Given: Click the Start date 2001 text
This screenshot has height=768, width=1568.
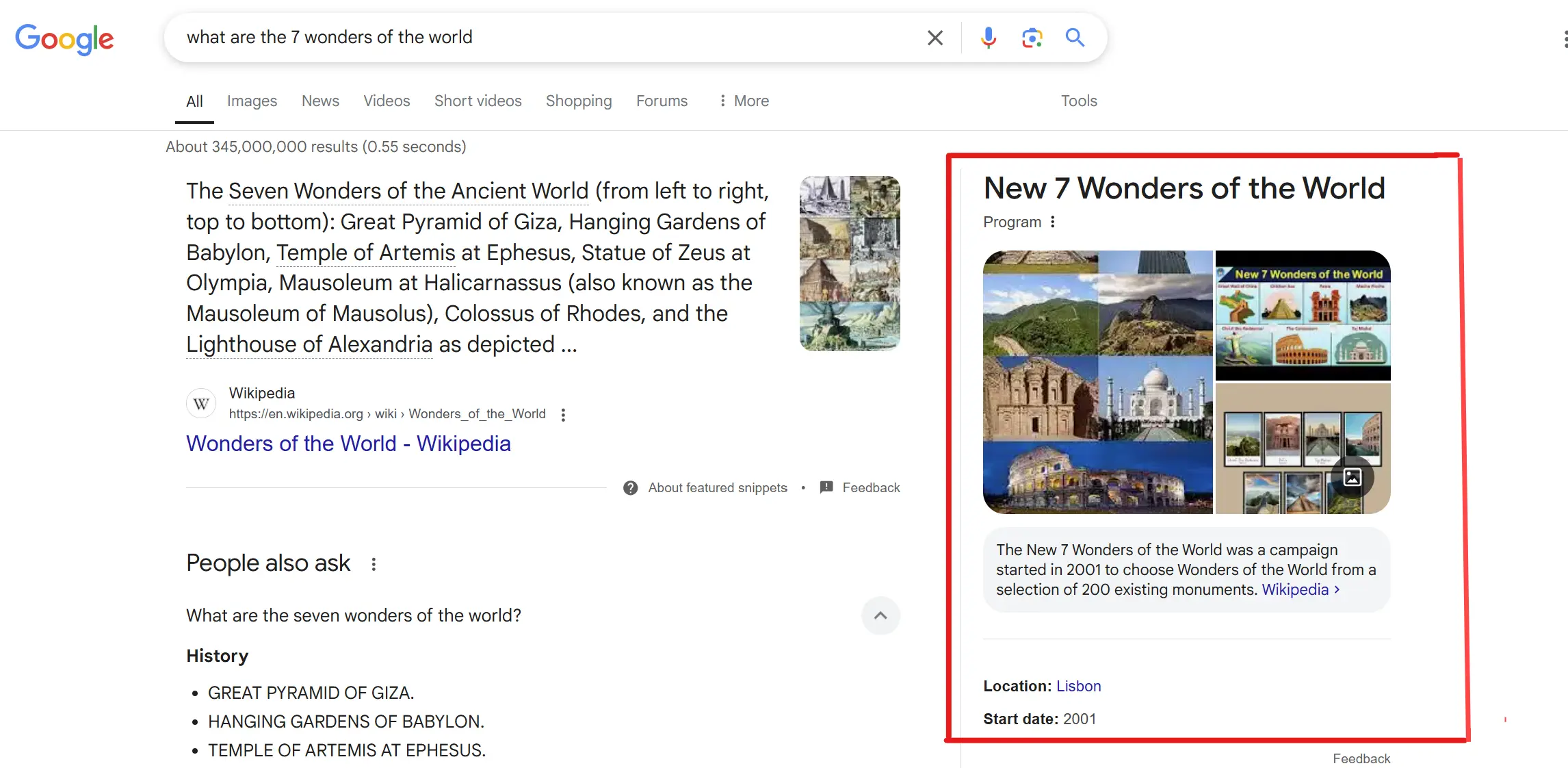Looking at the screenshot, I should coord(1040,719).
